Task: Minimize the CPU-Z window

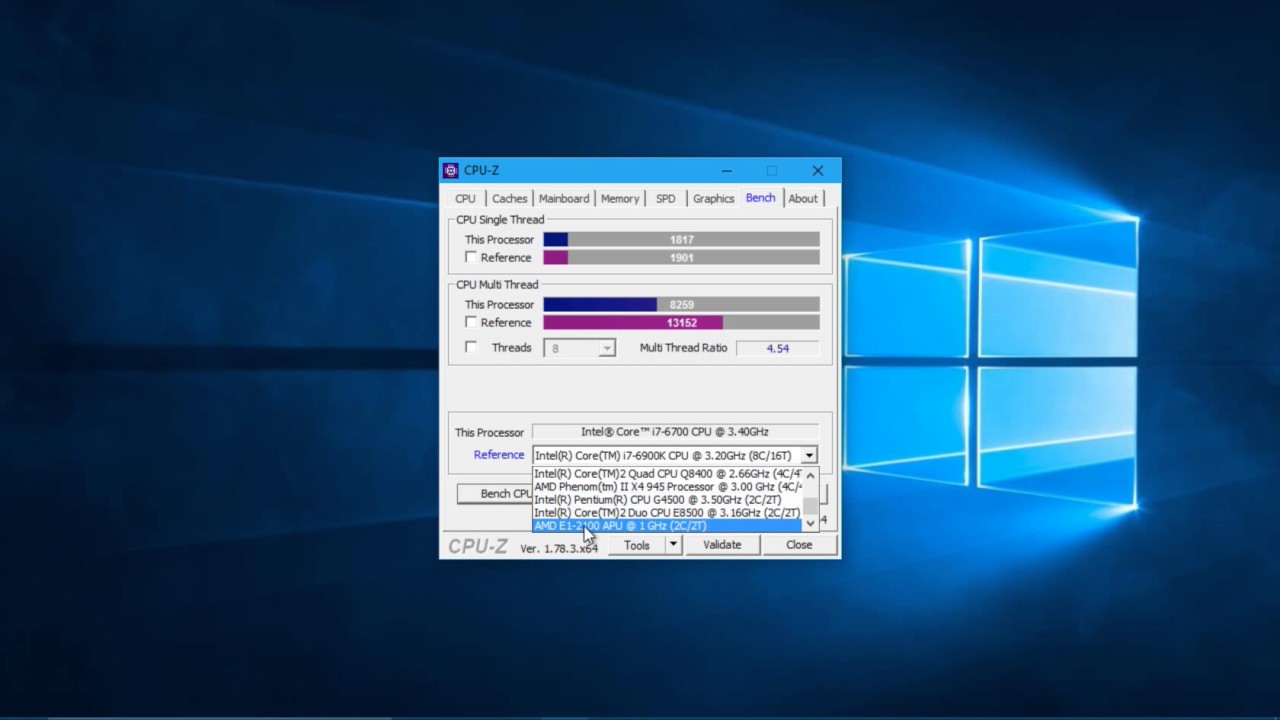Action: (727, 171)
